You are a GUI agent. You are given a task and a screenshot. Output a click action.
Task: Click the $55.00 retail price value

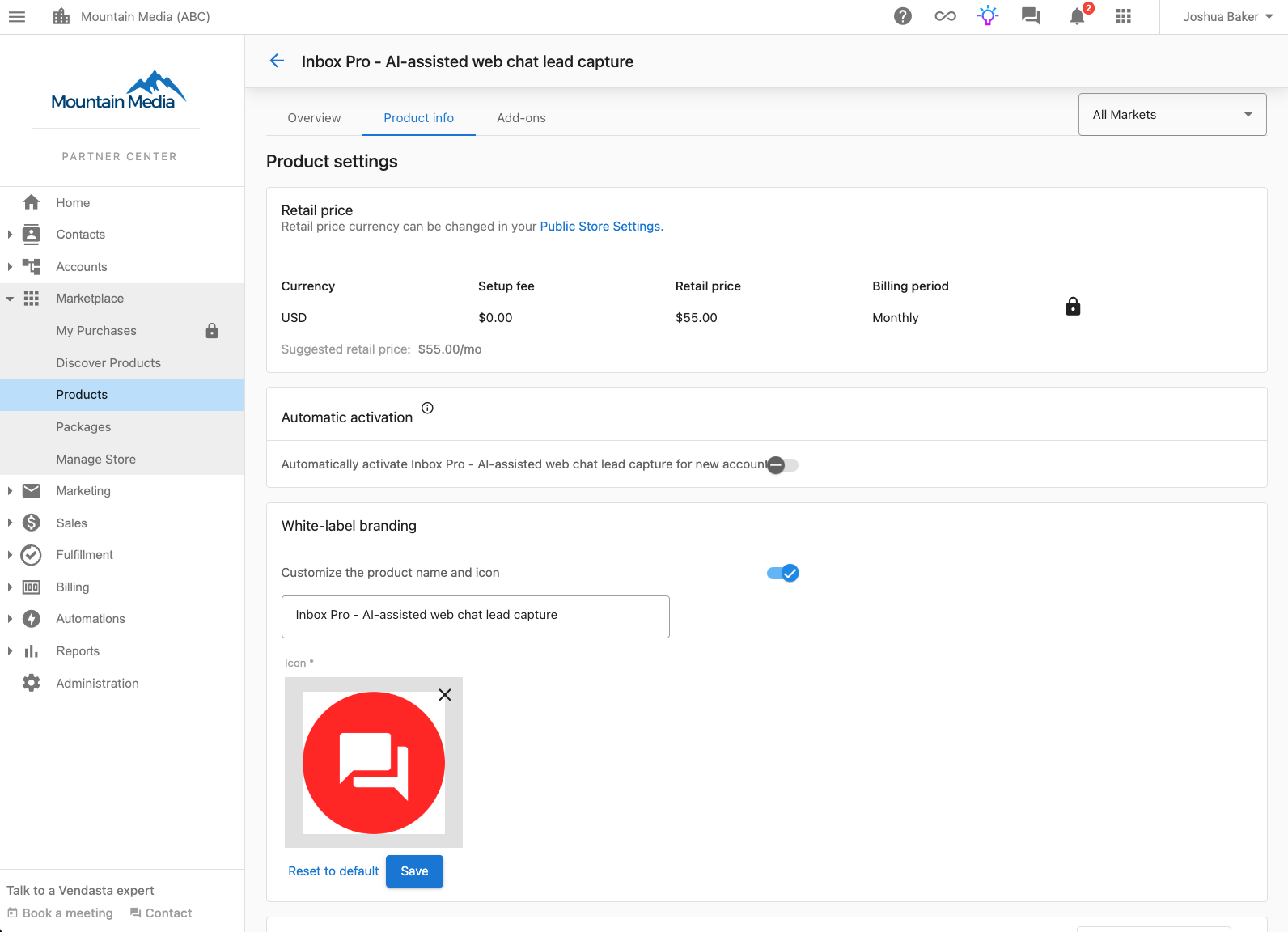(x=697, y=318)
